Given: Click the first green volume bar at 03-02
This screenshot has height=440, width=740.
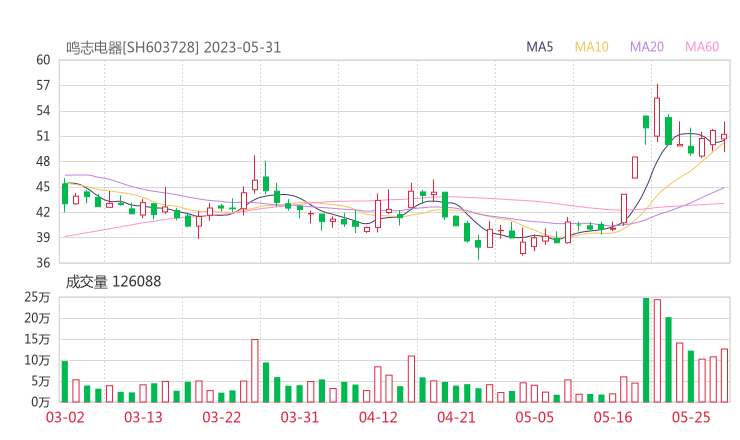Looking at the screenshot, I should 65,381.
